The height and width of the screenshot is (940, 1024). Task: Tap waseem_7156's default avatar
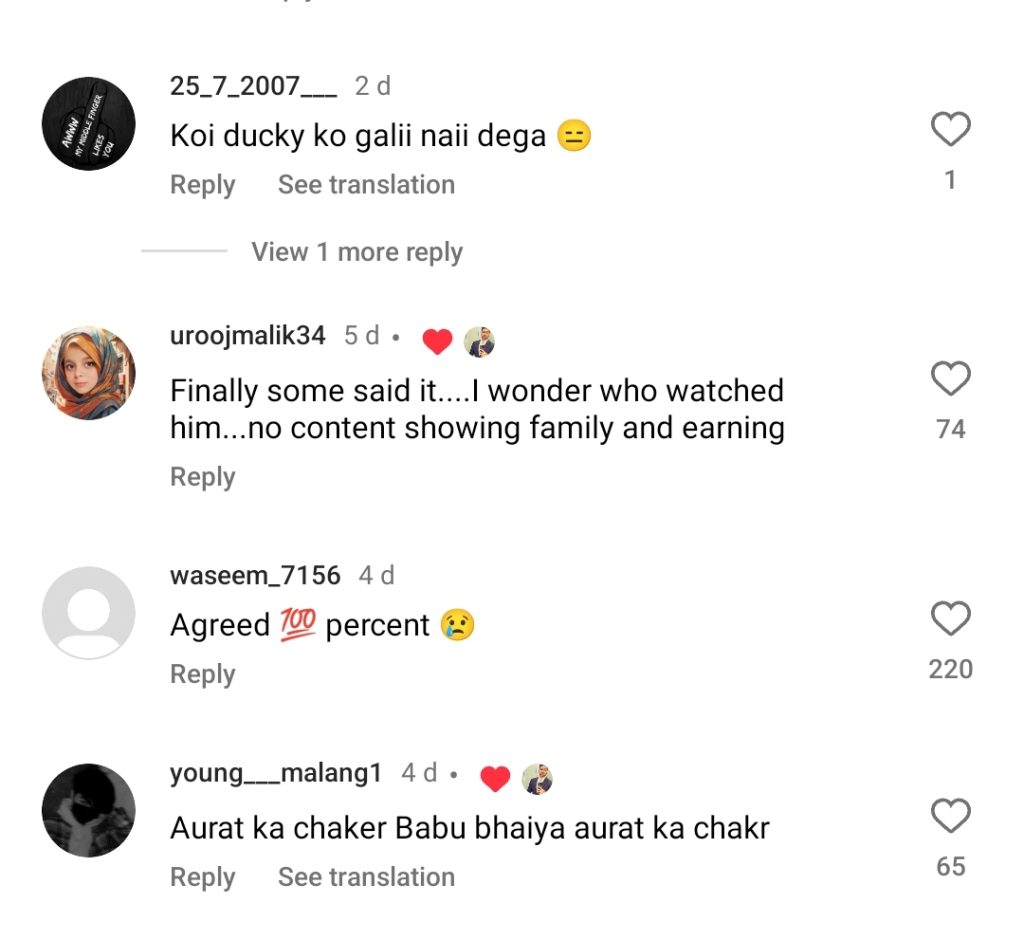pos(88,612)
